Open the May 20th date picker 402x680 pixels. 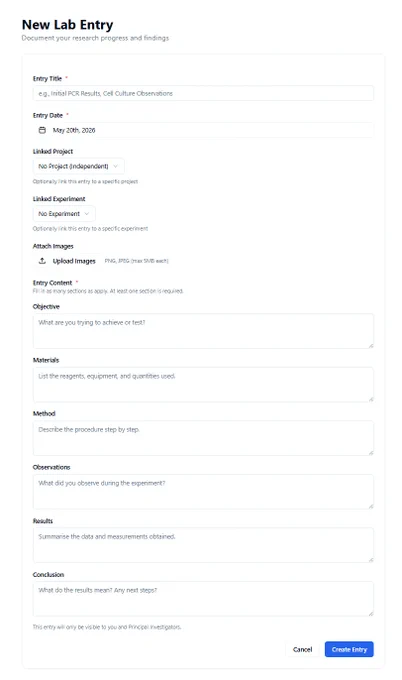click(x=203, y=130)
